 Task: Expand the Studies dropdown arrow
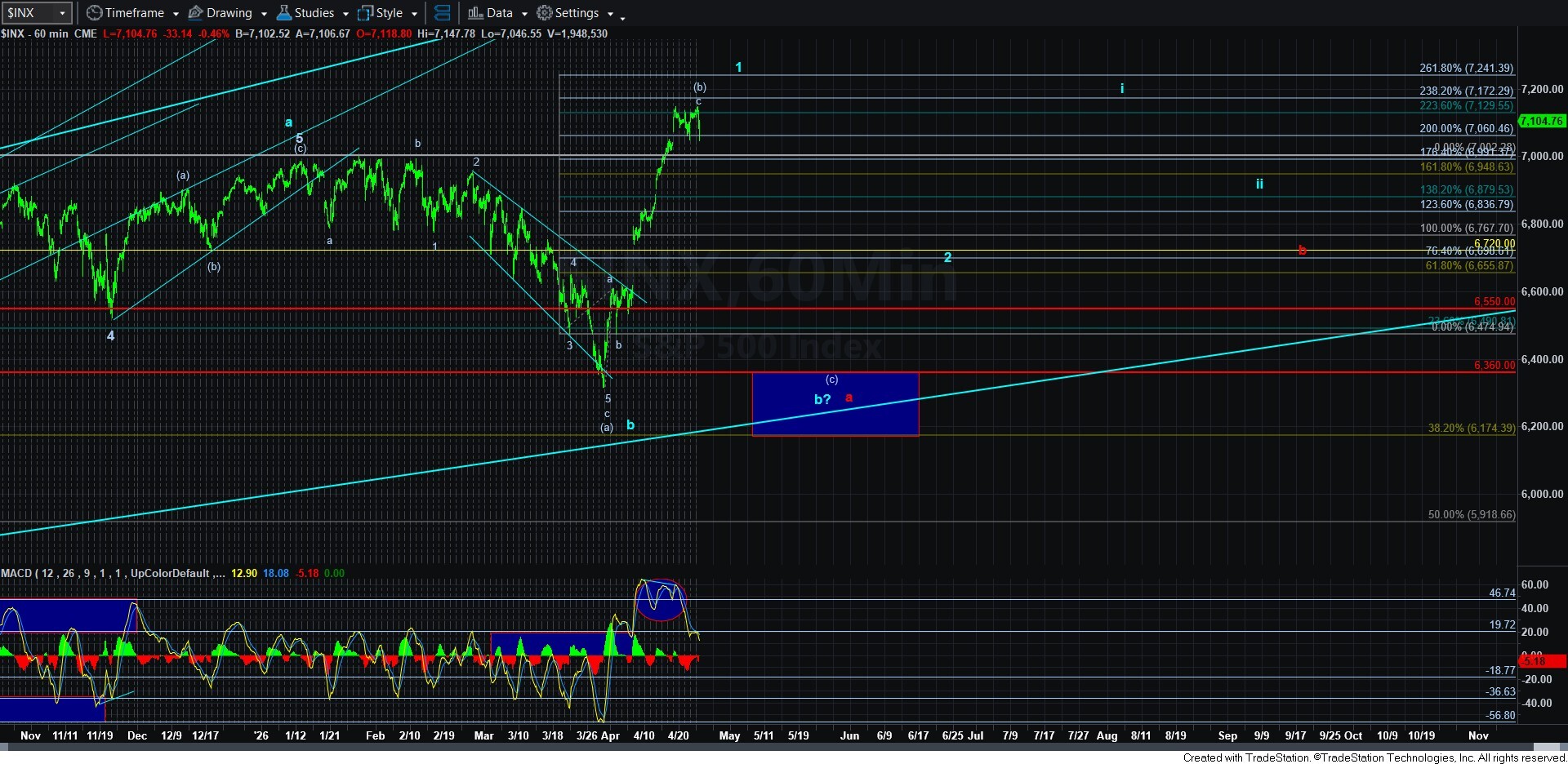pos(345,14)
